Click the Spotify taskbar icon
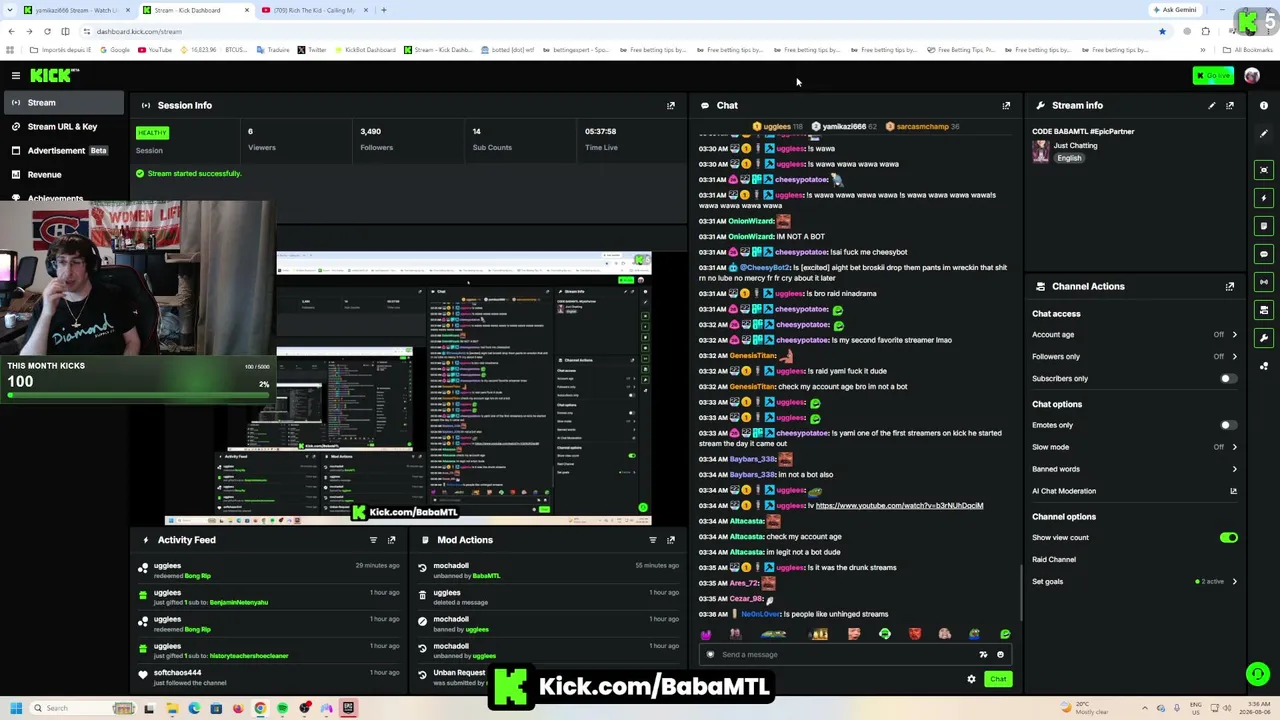 coord(282,708)
